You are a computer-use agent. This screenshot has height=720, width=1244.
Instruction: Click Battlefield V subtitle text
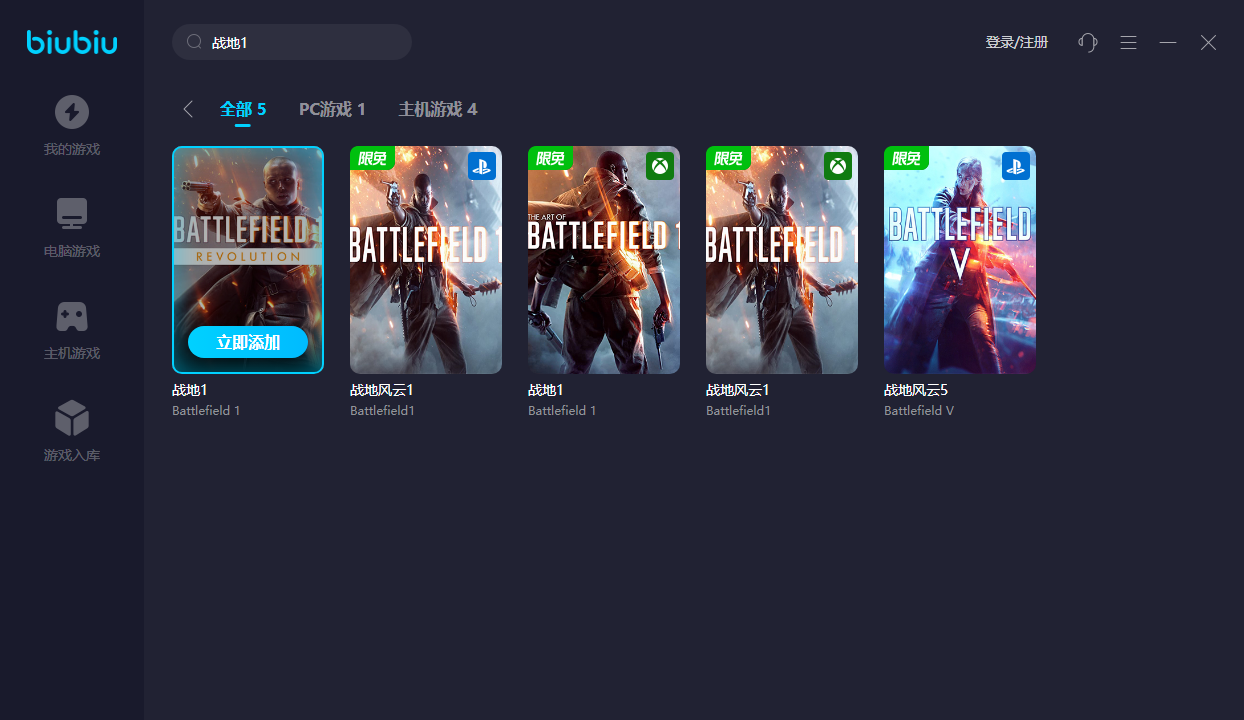919,411
